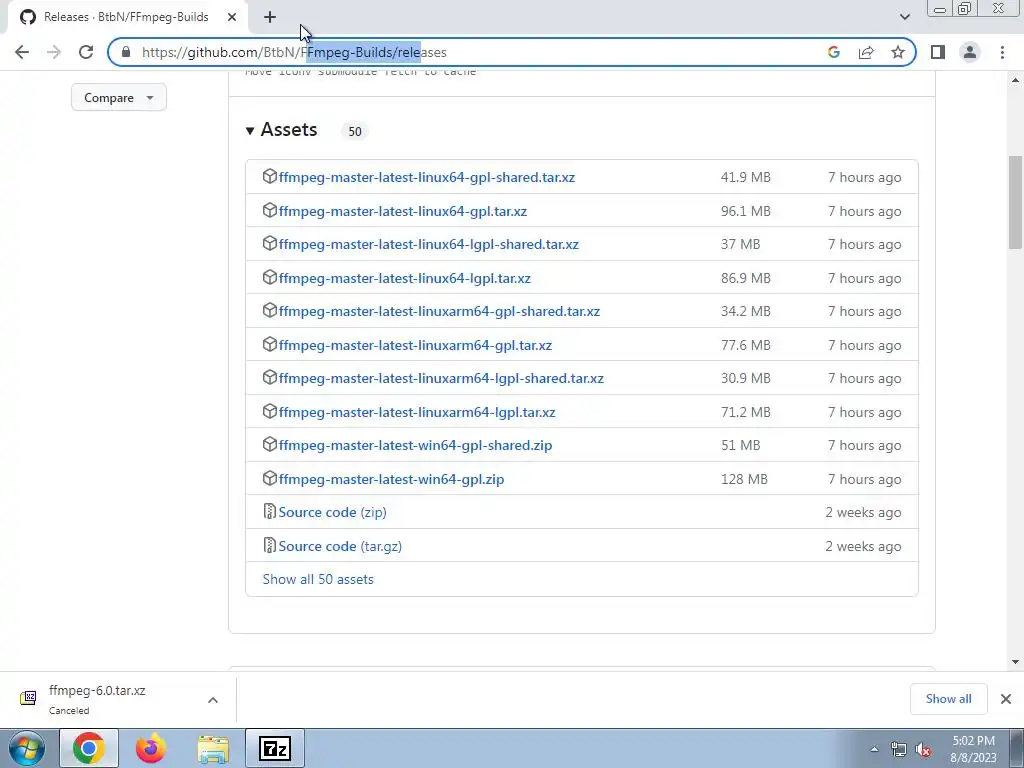Download ffmpeg-master-latest-linux64-lgpl-shared.tar.xz
The width and height of the screenshot is (1024, 768).
point(428,244)
